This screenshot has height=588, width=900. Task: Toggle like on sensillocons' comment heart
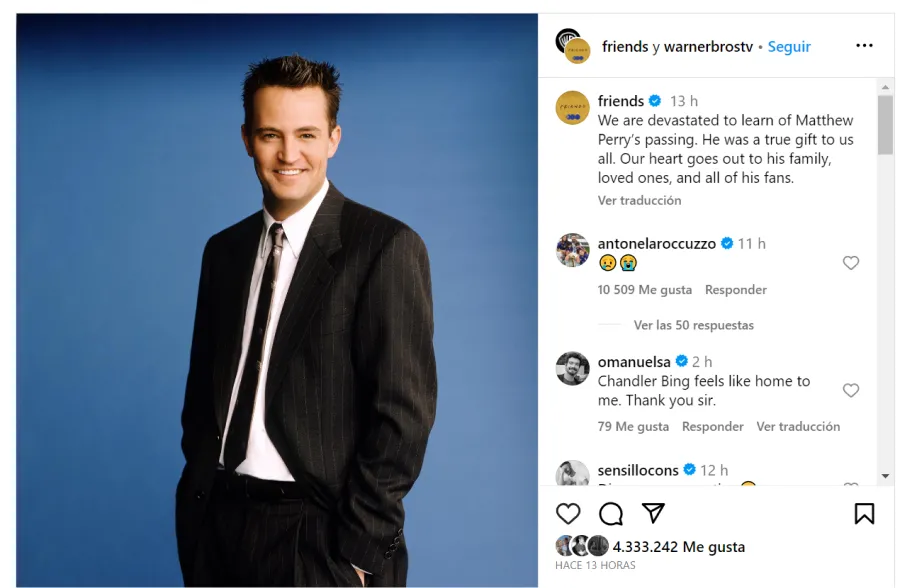[x=851, y=482]
